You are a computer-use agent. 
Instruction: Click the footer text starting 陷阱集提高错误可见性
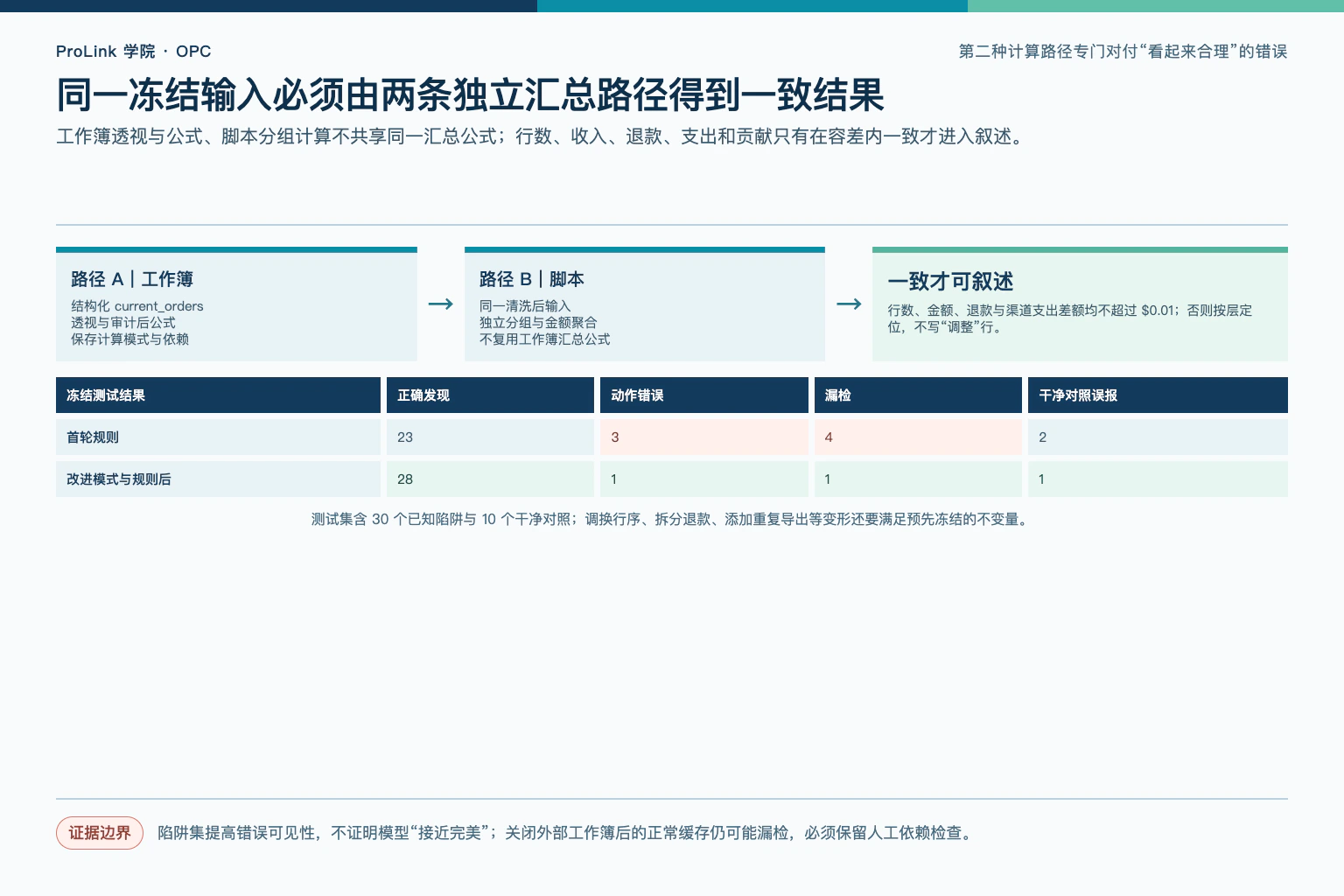click(567, 833)
